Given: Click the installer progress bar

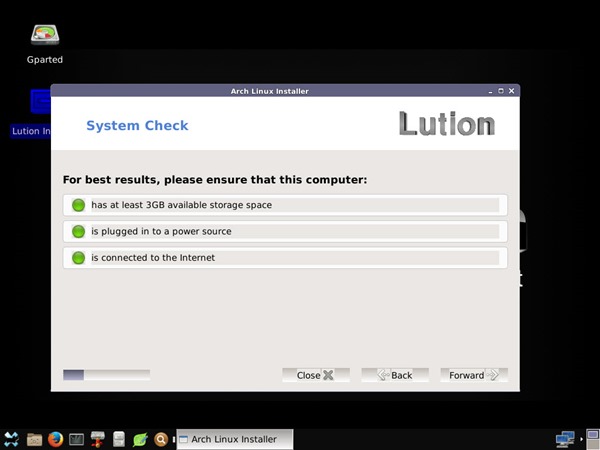Looking at the screenshot, I should pyautogui.click(x=106, y=375).
